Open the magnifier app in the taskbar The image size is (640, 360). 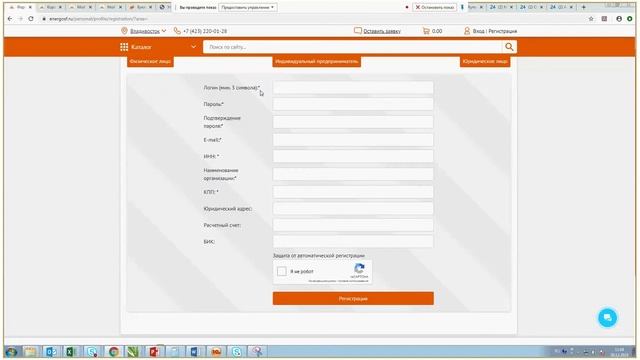coord(257,351)
